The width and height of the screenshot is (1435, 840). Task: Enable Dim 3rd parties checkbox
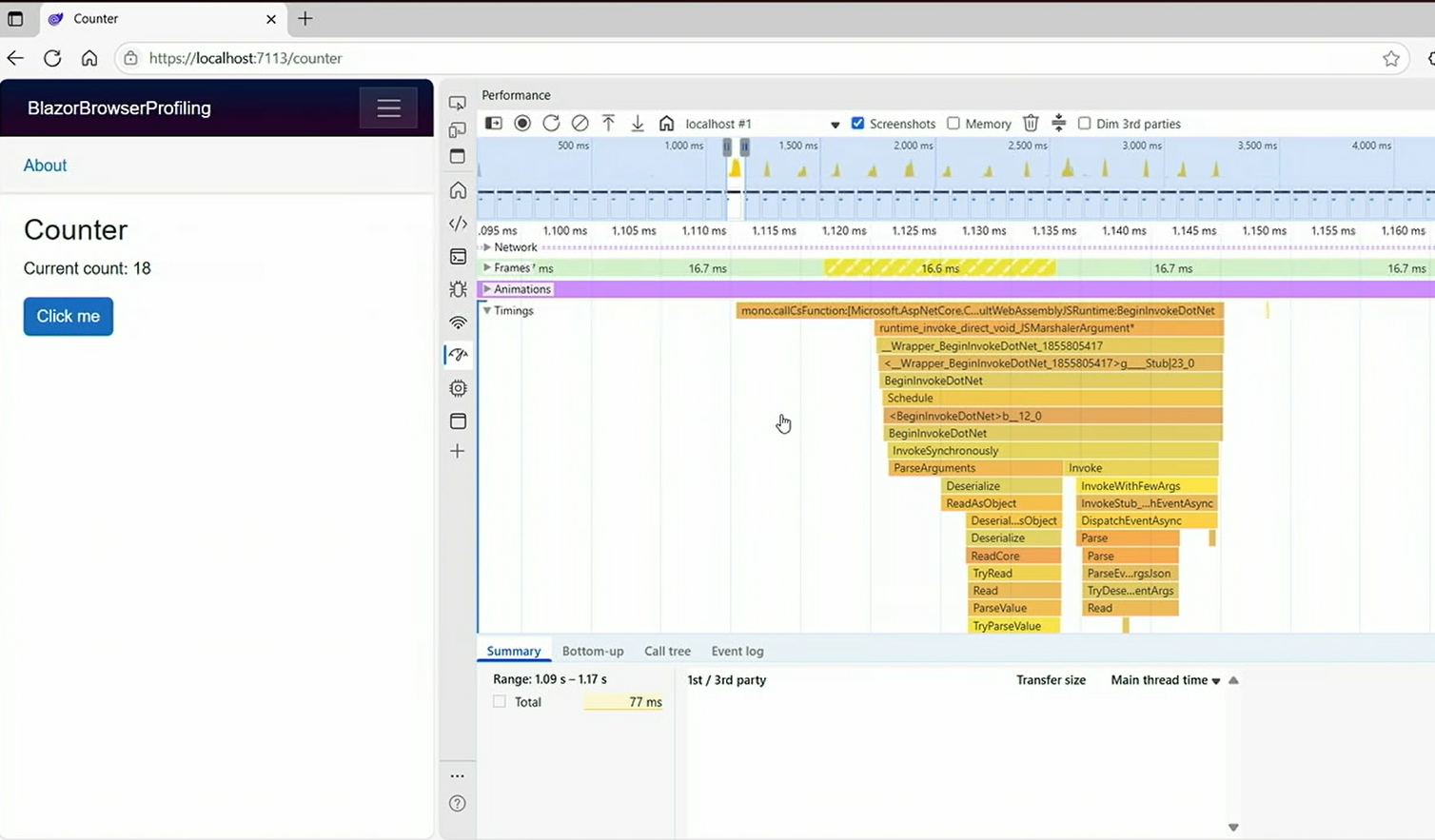[x=1084, y=124]
